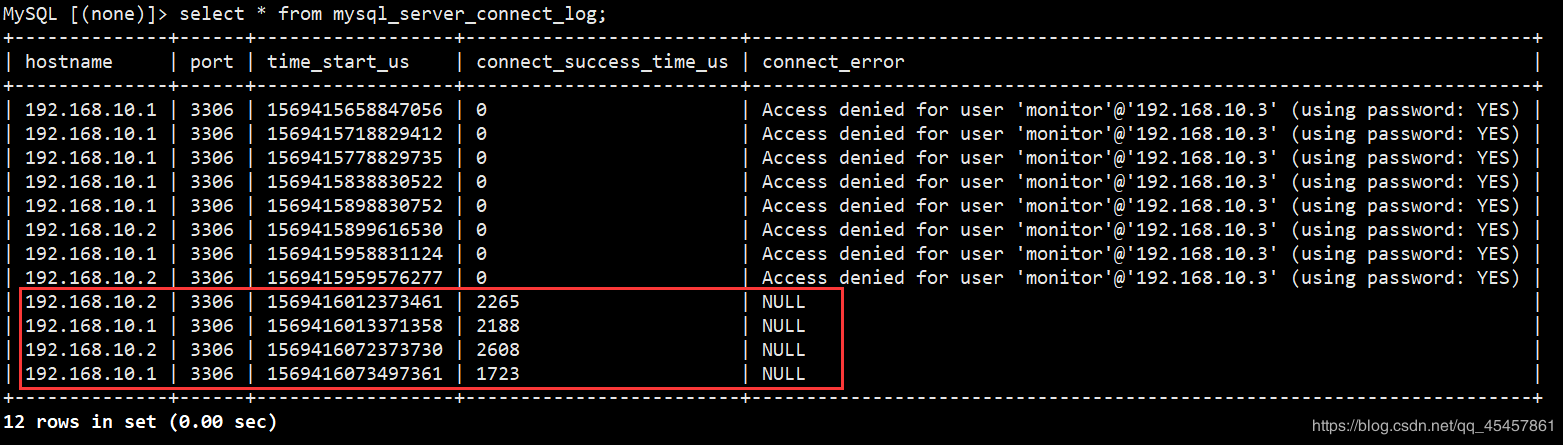Click timestamp 1569415899616530
The width and height of the screenshot is (1563, 445).
[x=354, y=229]
